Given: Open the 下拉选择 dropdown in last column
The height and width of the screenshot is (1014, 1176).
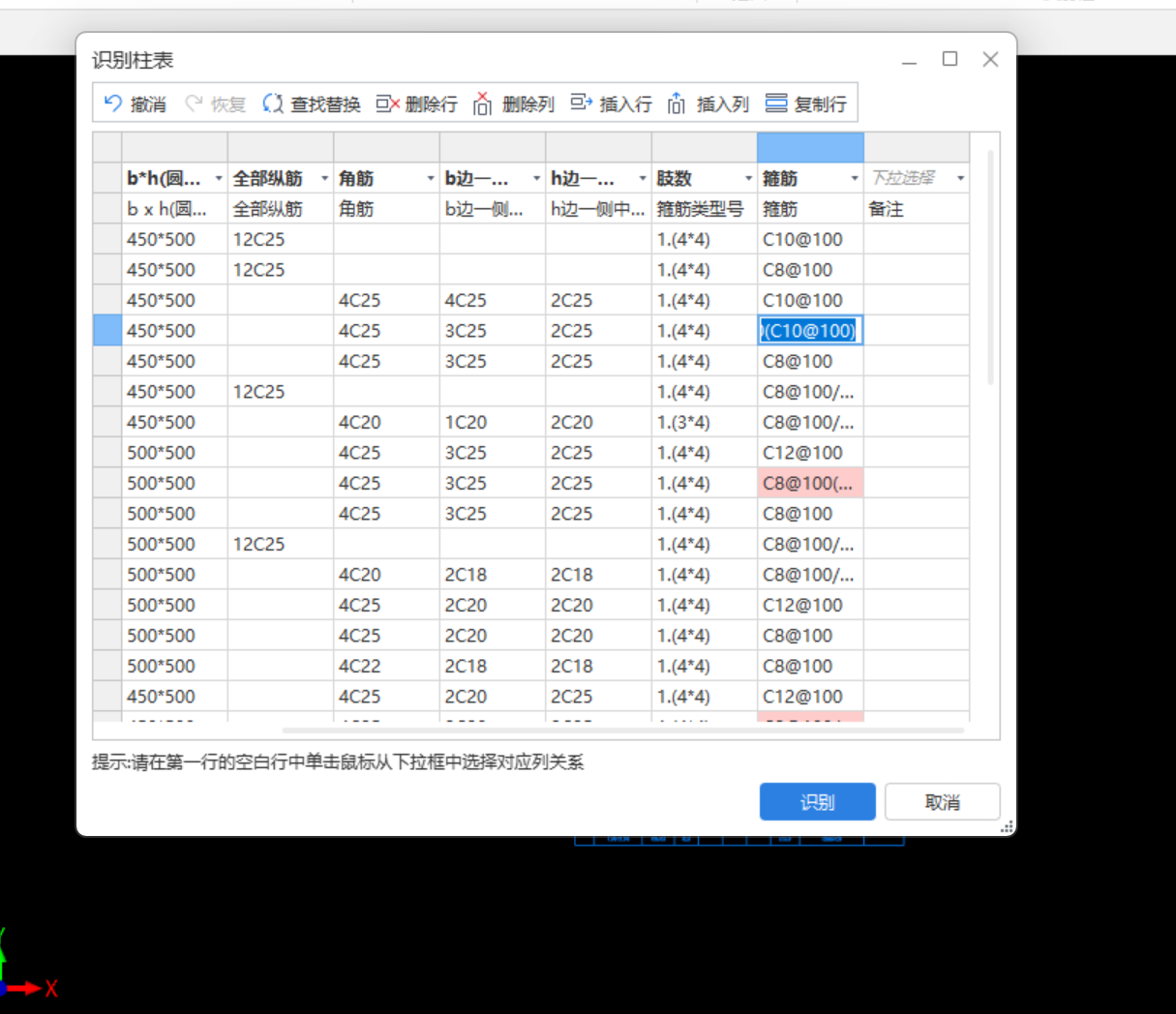Looking at the screenshot, I should point(959,178).
